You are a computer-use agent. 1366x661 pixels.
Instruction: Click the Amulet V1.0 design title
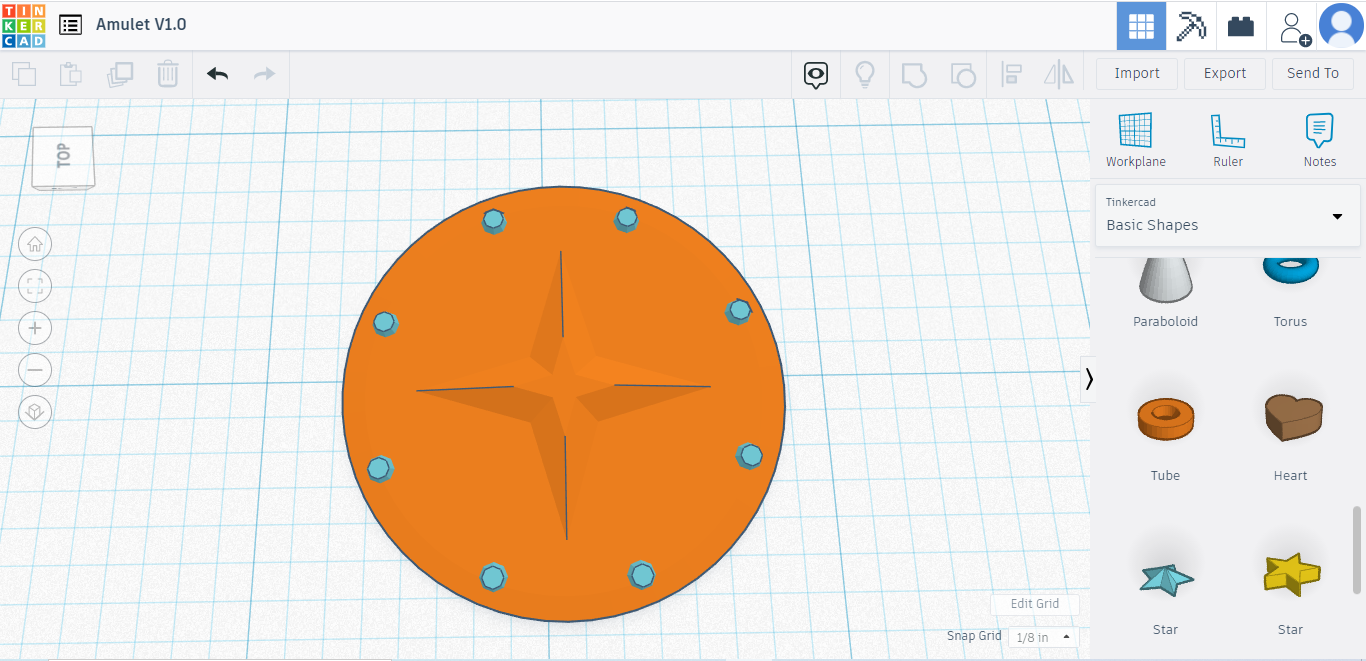141,24
